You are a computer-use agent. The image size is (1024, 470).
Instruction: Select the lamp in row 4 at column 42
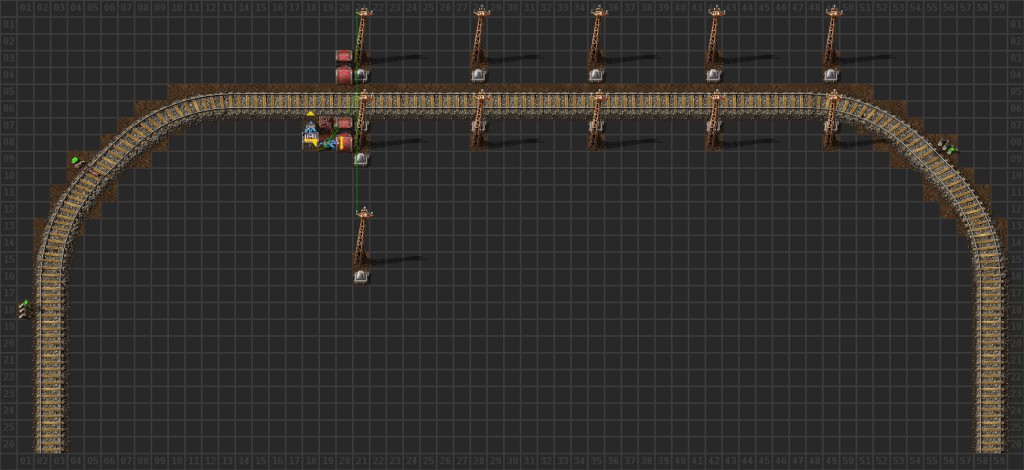pyautogui.click(x=713, y=75)
